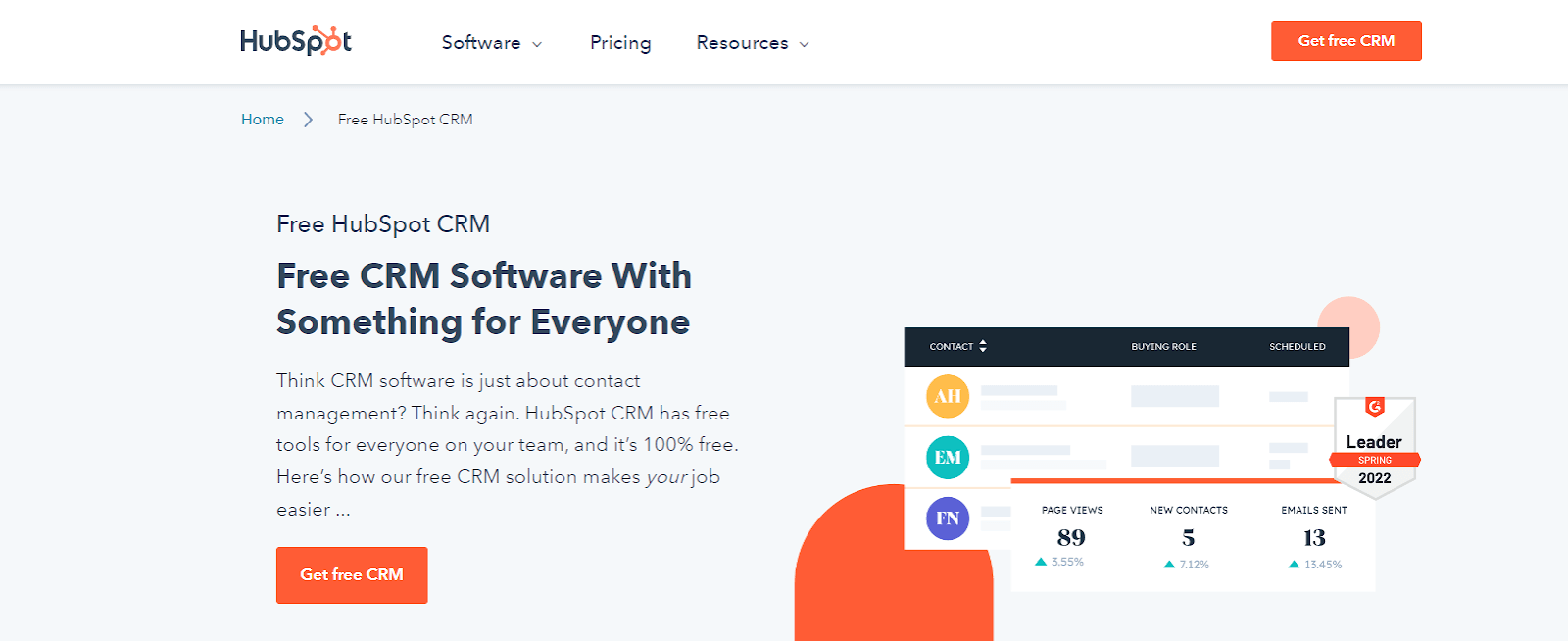This screenshot has height=641, width=1568.
Task: Click the SCHEDULED column header
Action: click(x=1298, y=347)
